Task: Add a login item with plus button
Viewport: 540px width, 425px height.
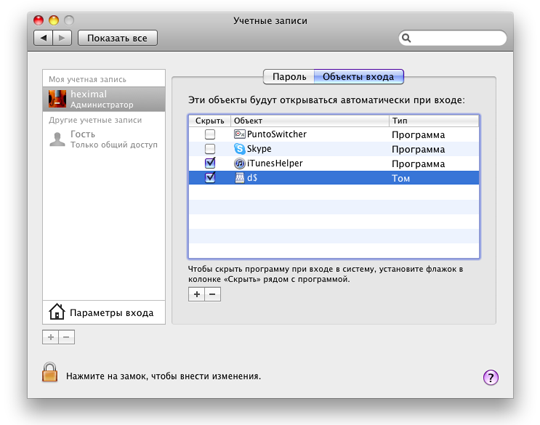Action: click(x=197, y=294)
